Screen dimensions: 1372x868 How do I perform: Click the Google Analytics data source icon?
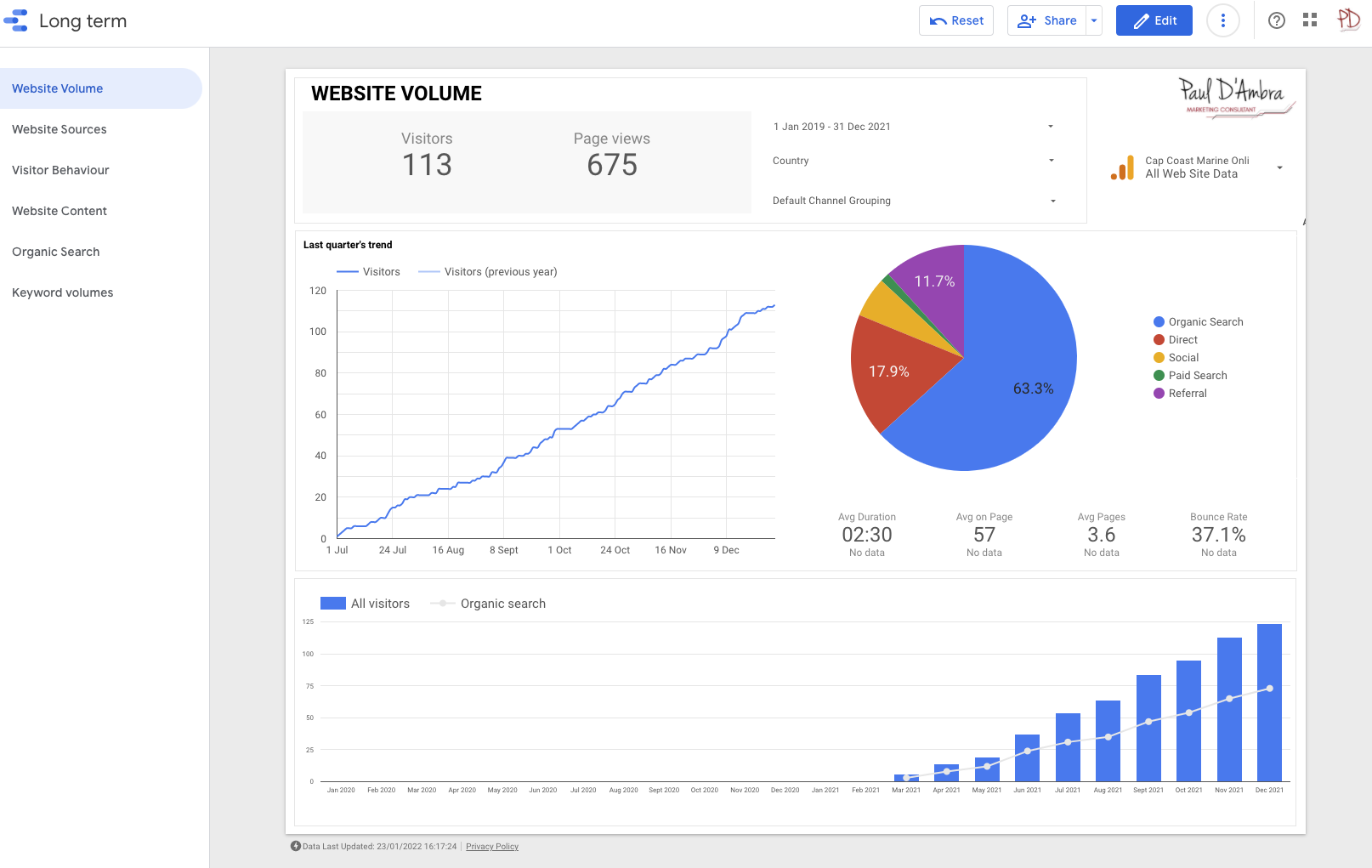point(1122,167)
